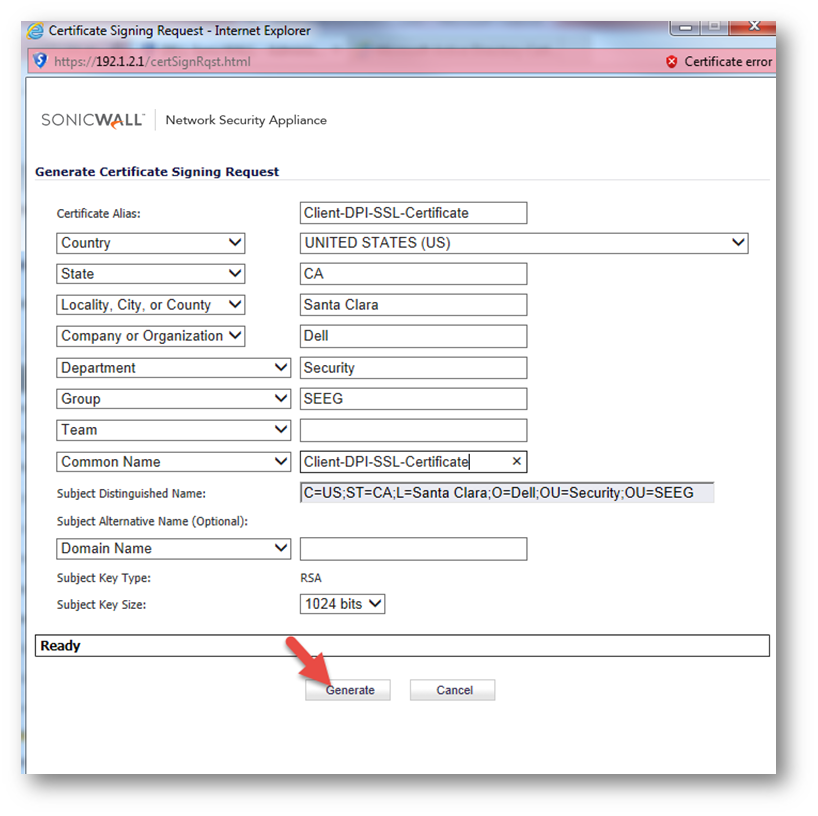Click the empty Domain Name value field
Viewport: 818px width, 816px height.
[414, 549]
